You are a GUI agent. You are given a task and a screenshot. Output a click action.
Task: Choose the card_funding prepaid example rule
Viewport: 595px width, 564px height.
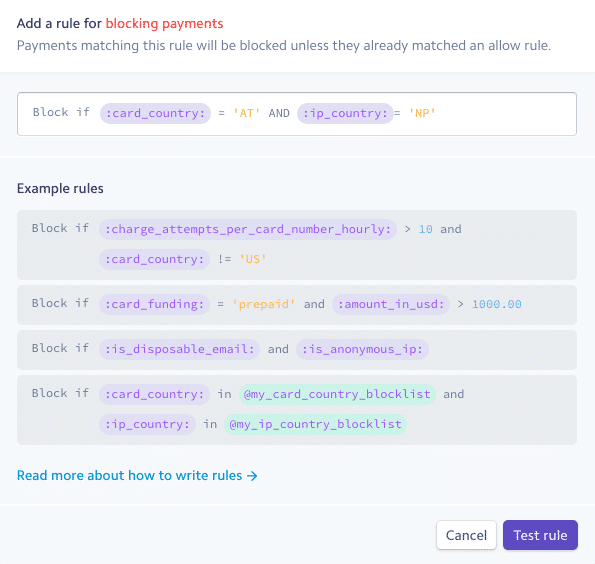point(297,304)
